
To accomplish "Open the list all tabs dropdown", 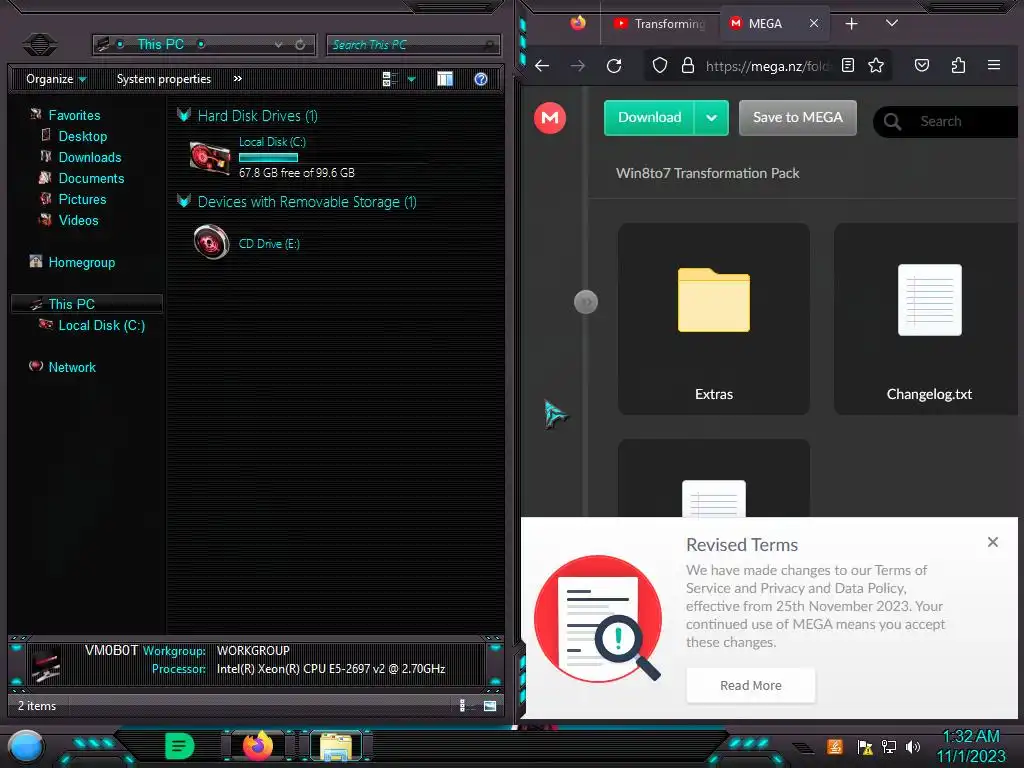I will click(x=891, y=23).
